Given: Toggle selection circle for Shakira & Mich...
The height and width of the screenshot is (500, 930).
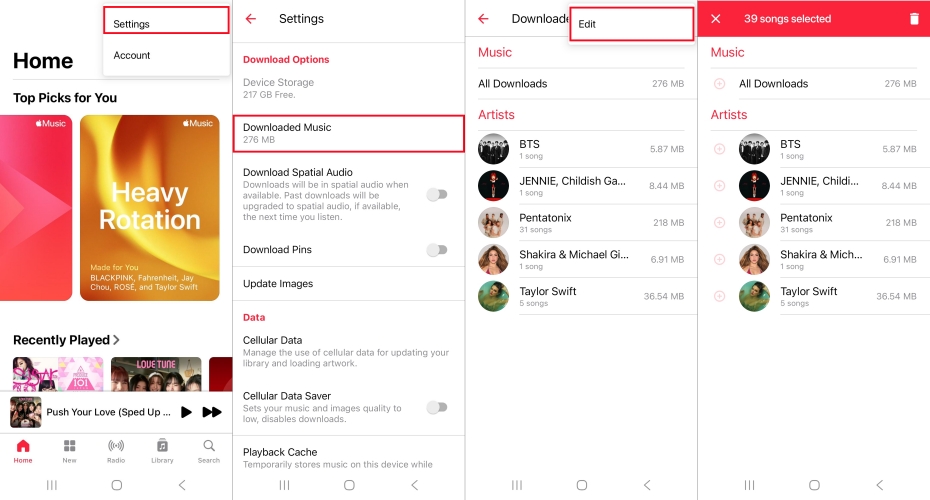Looking at the screenshot, I should pos(719,259).
